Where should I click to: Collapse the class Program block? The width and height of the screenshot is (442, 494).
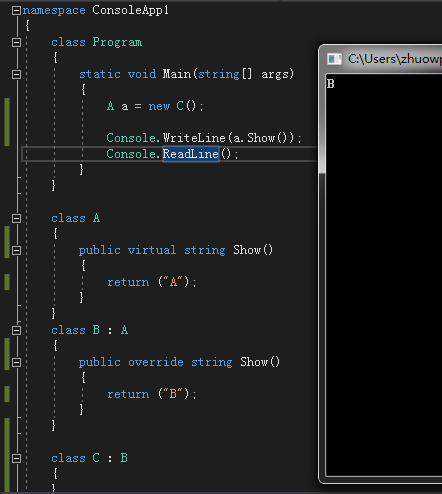(x=16, y=42)
